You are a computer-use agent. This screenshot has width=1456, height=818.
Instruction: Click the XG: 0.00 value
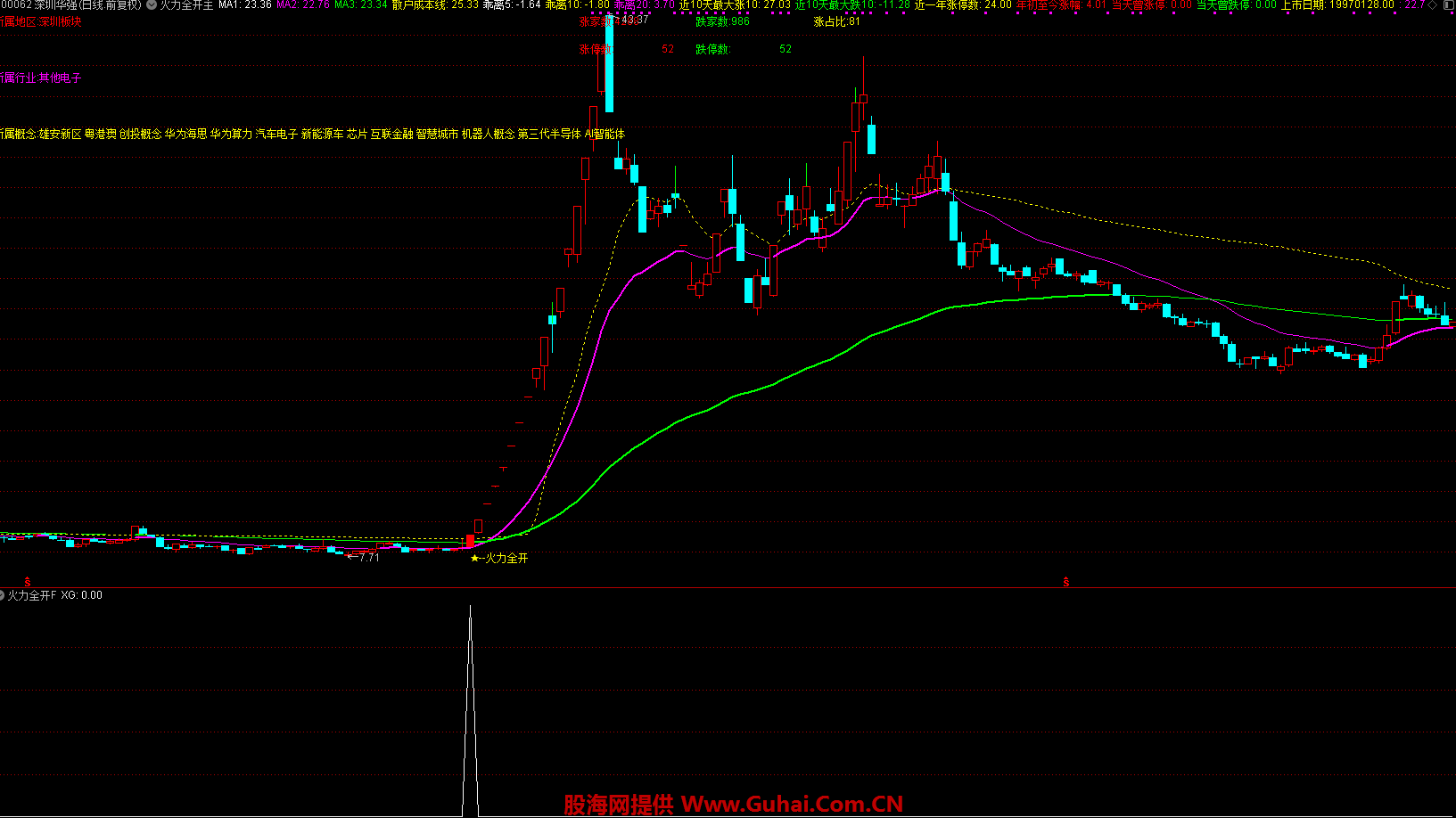click(82, 595)
